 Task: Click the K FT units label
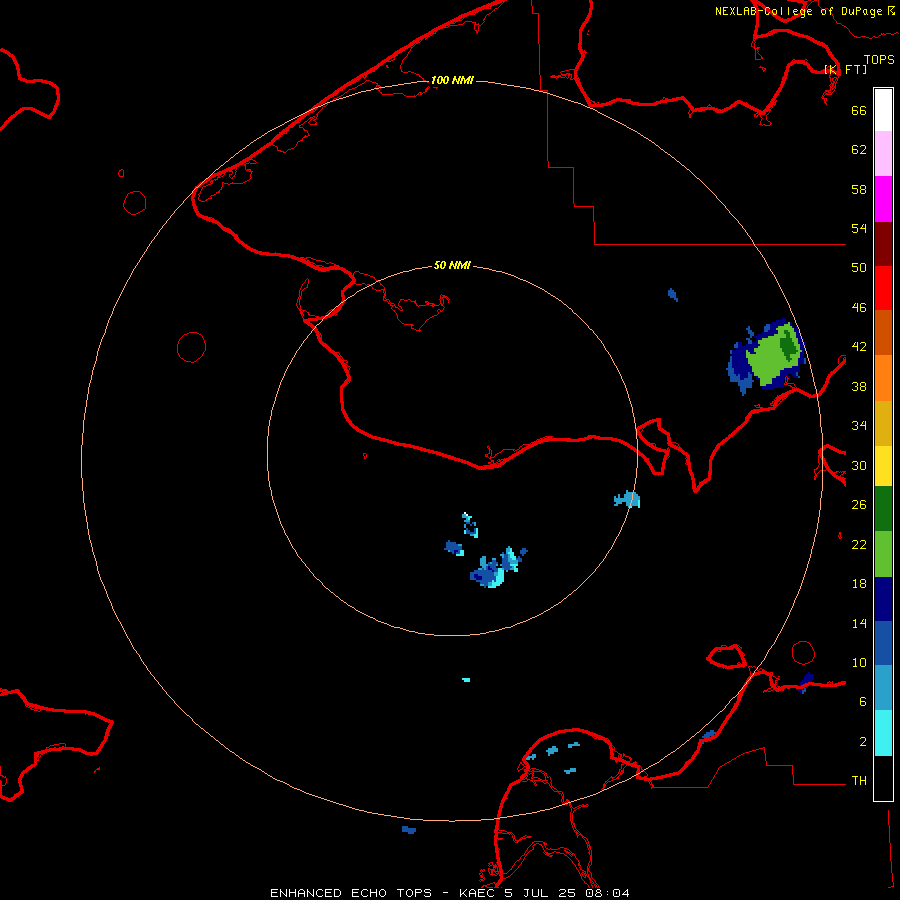[845, 69]
